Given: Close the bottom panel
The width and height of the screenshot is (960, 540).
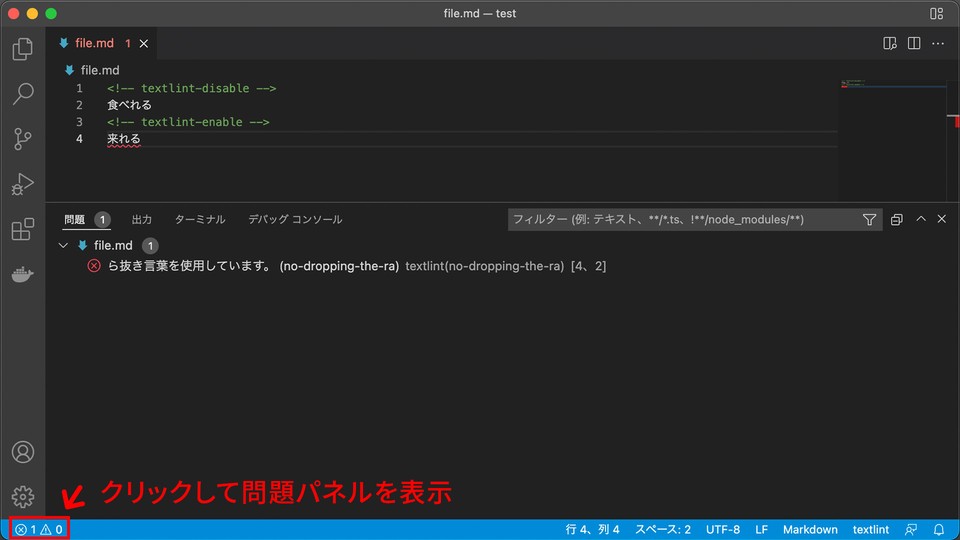Looking at the screenshot, I should pyautogui.click(x=942, y=219).
